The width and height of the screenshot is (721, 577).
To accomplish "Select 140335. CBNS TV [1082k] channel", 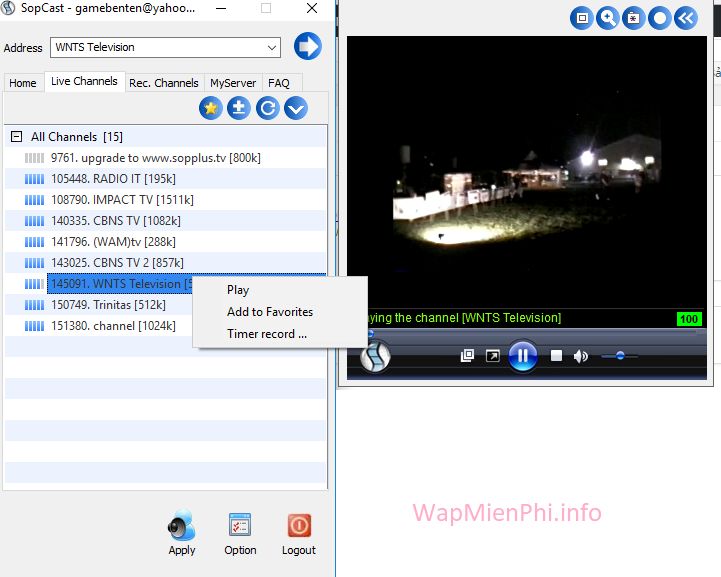I will 166,221.
